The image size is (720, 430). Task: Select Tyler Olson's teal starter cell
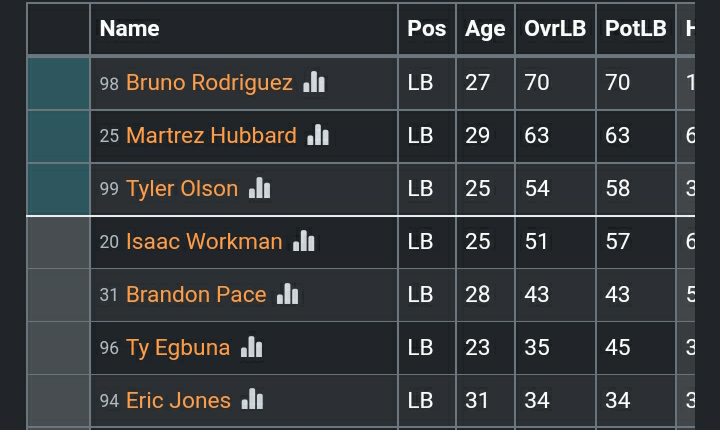(x=58, y=188)
